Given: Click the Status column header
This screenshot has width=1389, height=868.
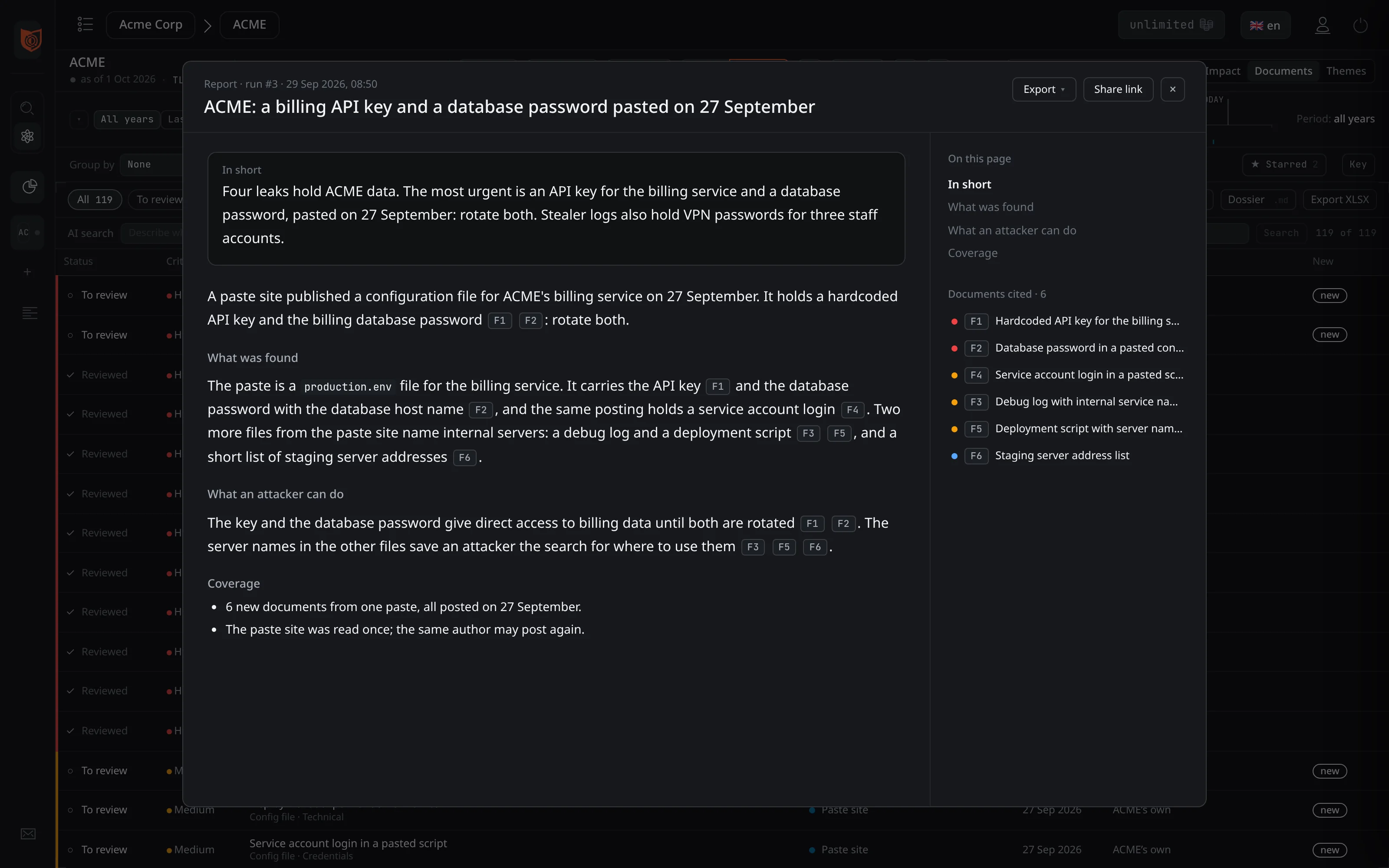Looking at the screenshot, I should point(78,261).
